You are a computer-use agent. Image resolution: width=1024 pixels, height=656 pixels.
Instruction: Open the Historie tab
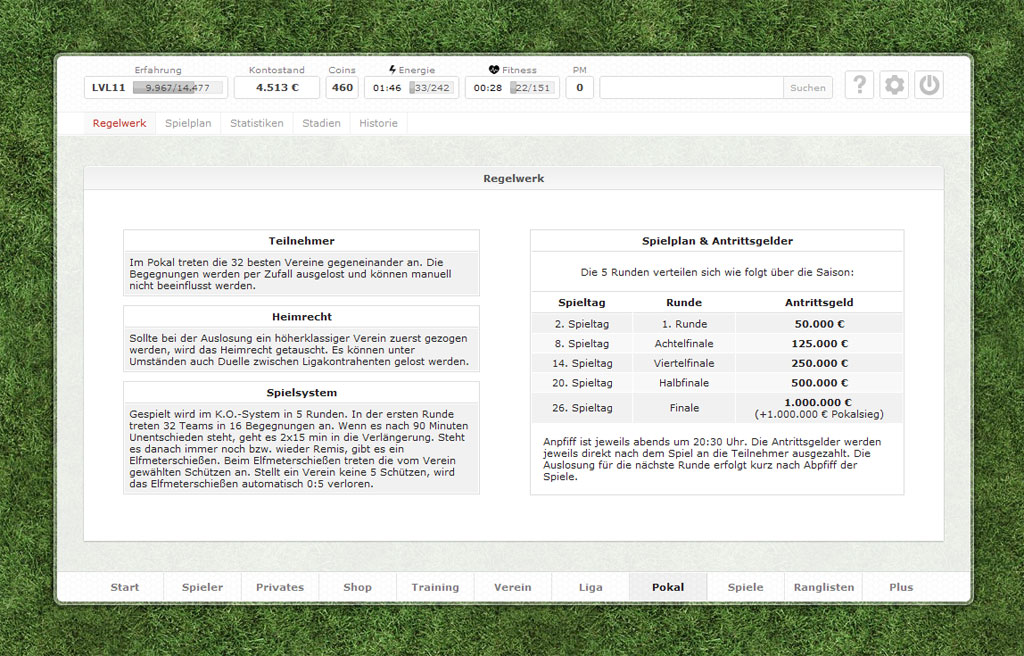click(378, 123)
